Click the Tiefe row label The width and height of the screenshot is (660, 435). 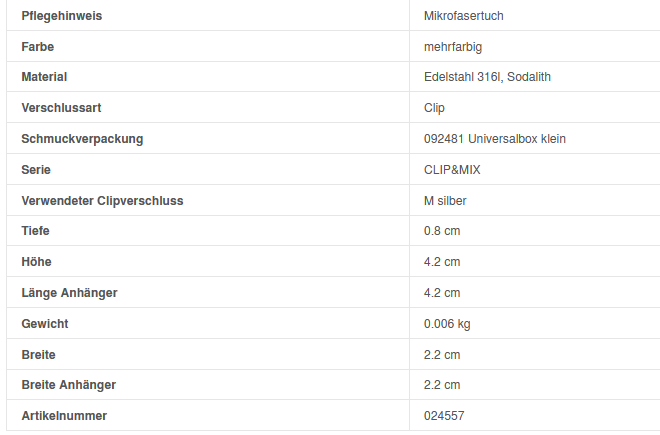click(35, 231)
